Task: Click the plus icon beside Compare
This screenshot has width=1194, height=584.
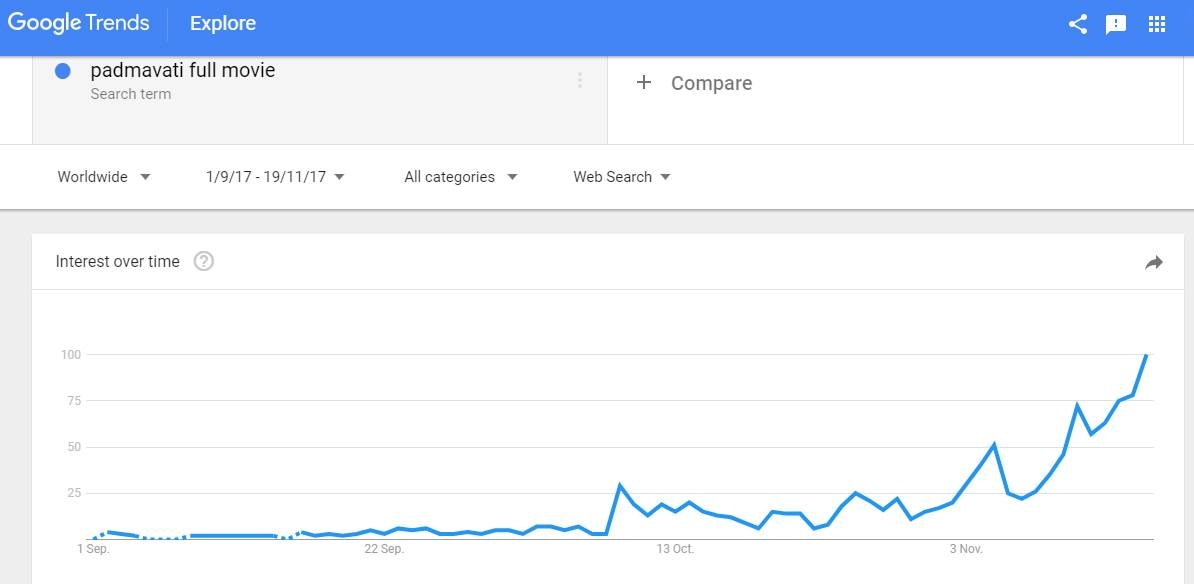Action: pyautogui.click(x=644, y=83)
